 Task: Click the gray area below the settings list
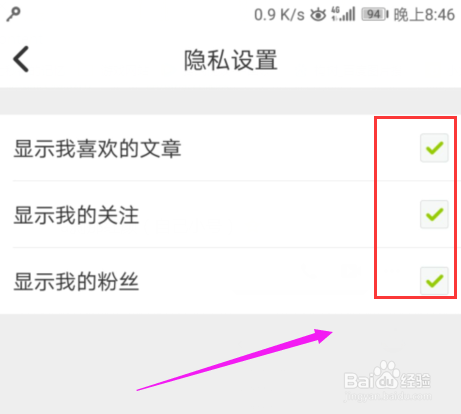(230, 364)
